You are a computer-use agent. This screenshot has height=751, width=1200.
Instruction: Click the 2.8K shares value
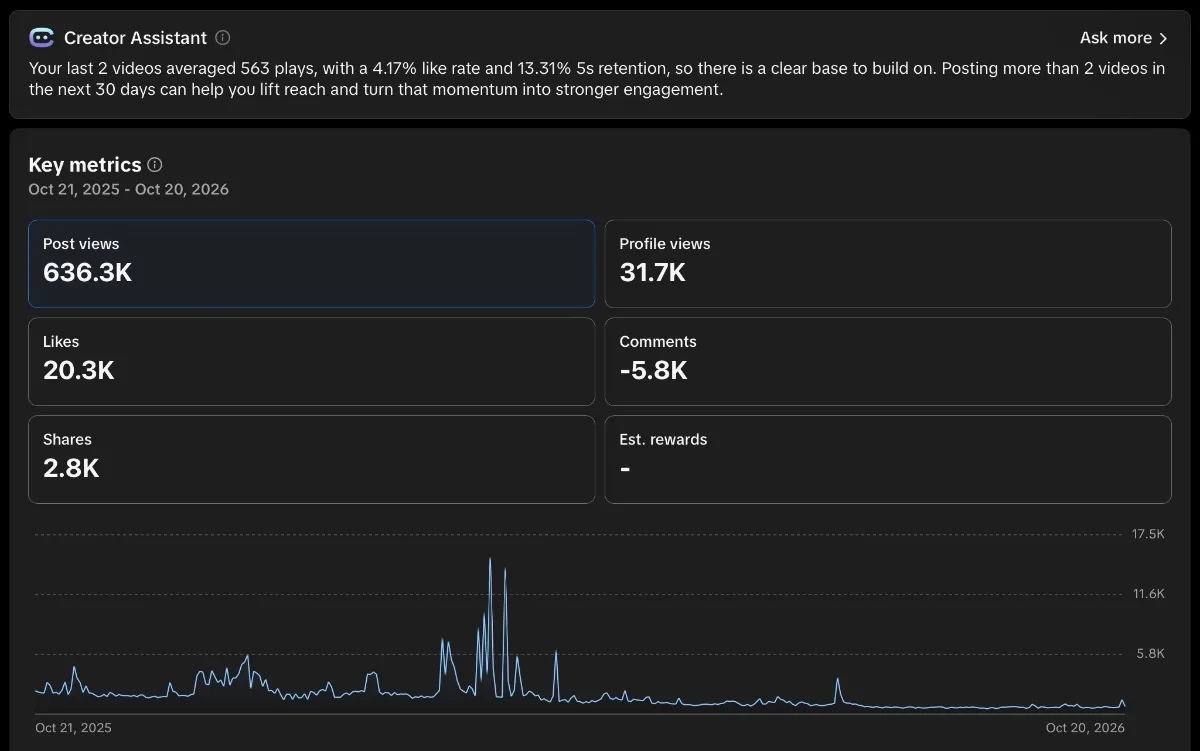coord(71,468)
